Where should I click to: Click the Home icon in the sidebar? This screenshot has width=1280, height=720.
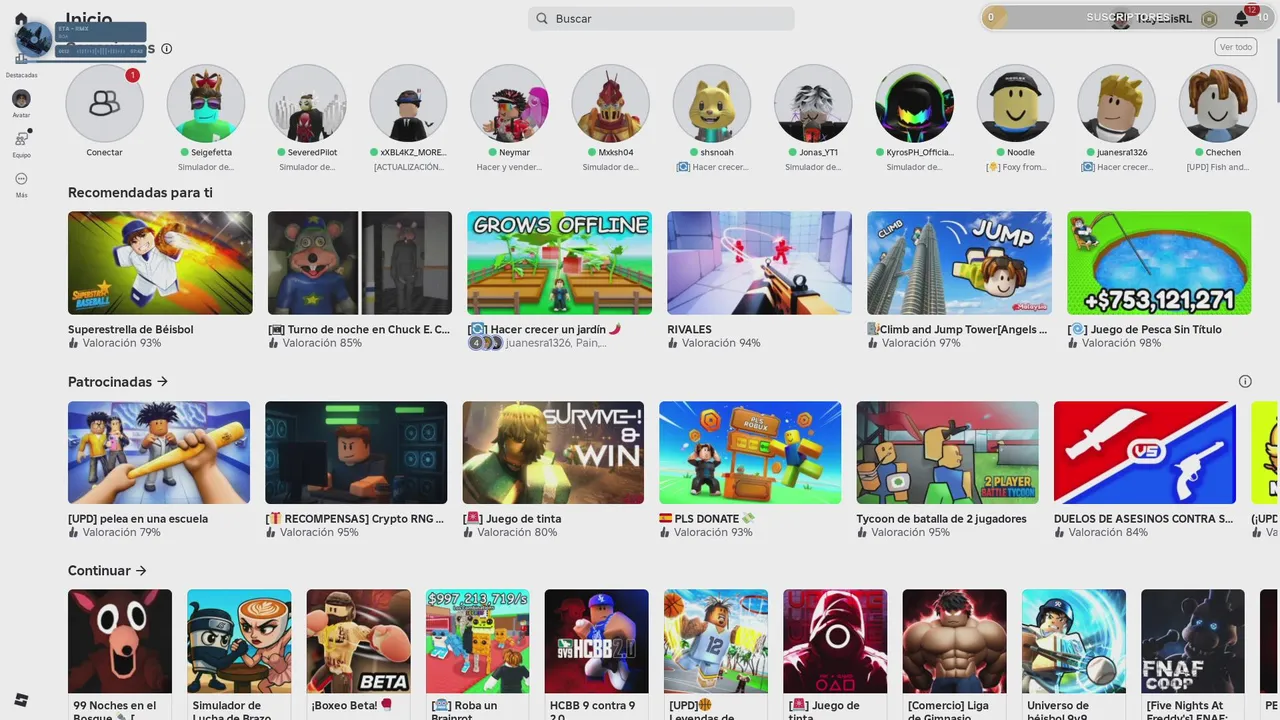point(21,20)
